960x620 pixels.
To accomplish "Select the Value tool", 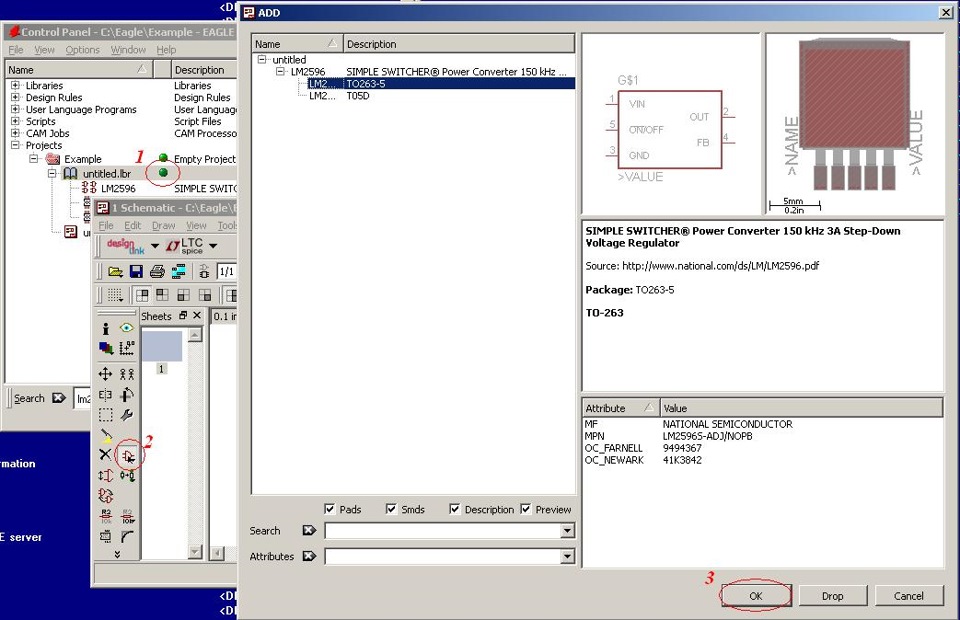I will coord(127,516).
